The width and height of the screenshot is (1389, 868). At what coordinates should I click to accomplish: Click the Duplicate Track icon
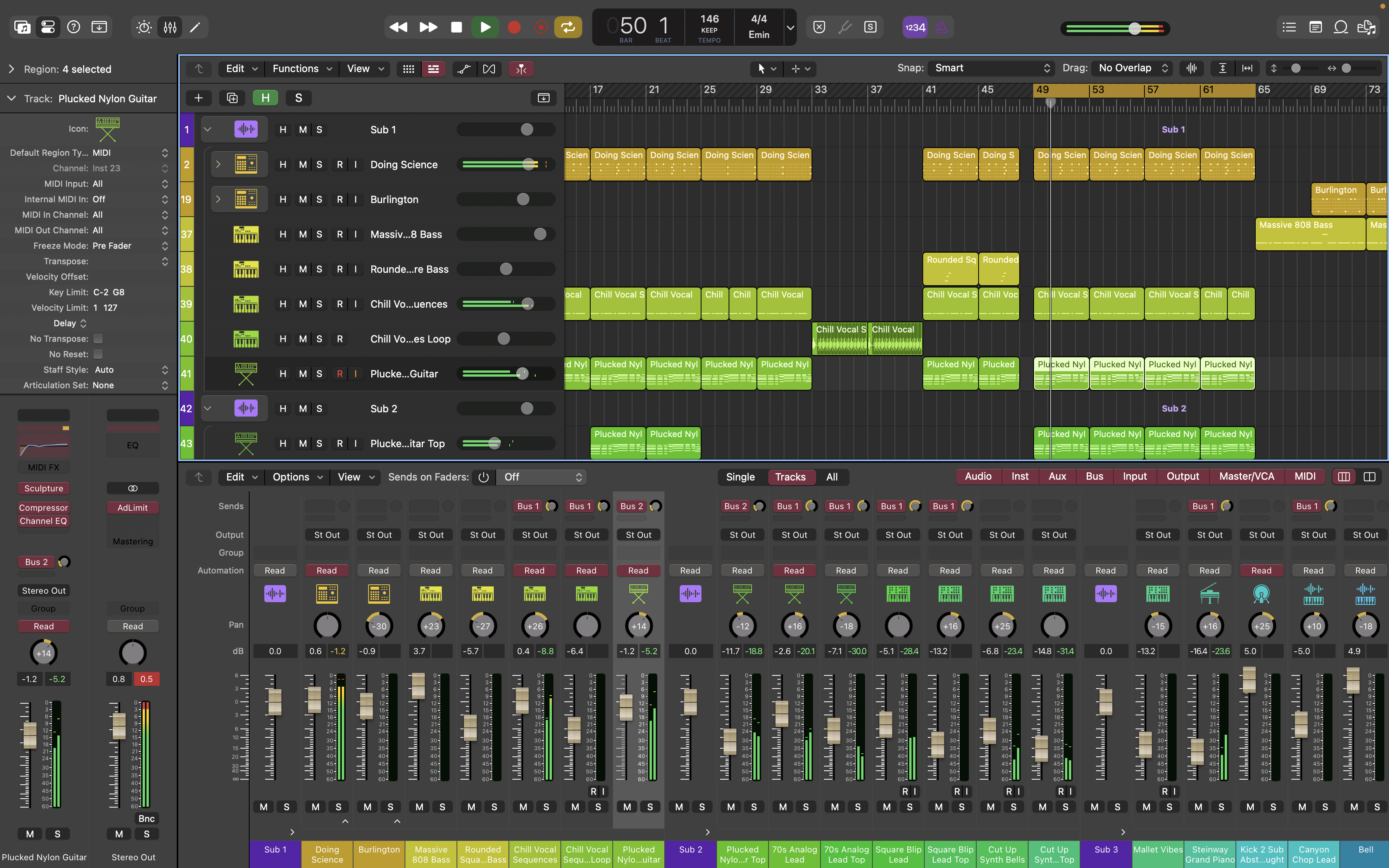click(x=233, y=98)
